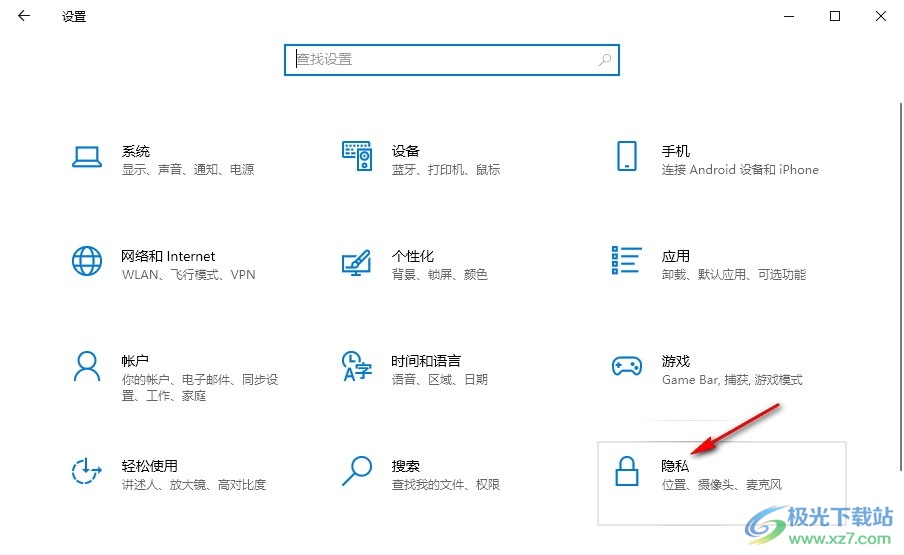Viewport: 904px width, 555px height.
Task: Click text 位置、摄像头、麦克风
Action: [x=722, y=484]
